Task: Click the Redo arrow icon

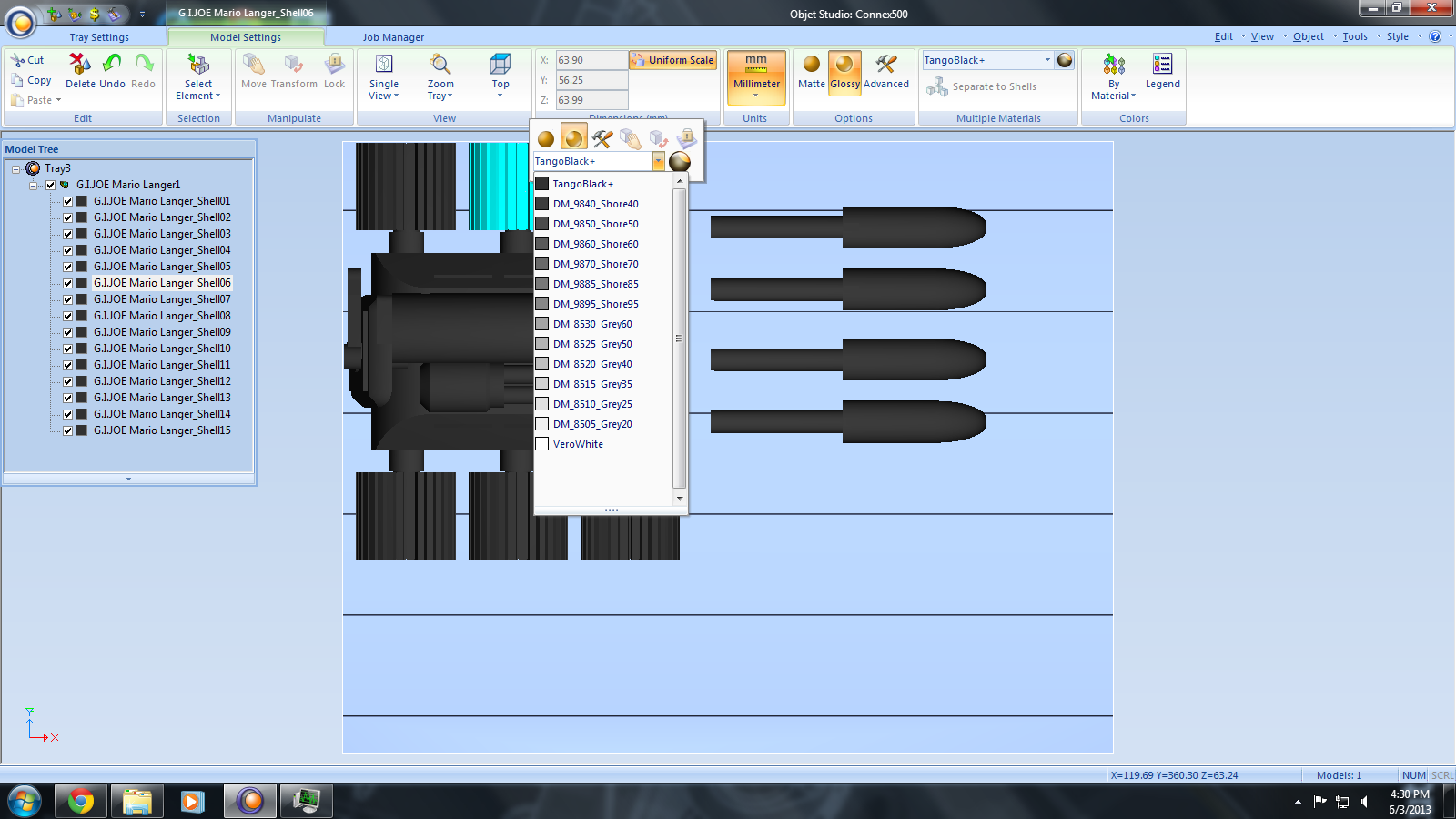Action: pyautogui.click(x=144, y=64)
